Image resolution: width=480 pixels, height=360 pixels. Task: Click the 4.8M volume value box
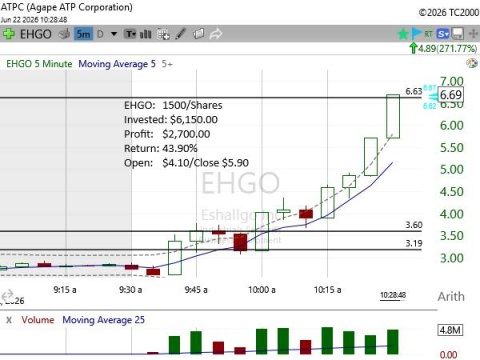[x=450, y=330]
